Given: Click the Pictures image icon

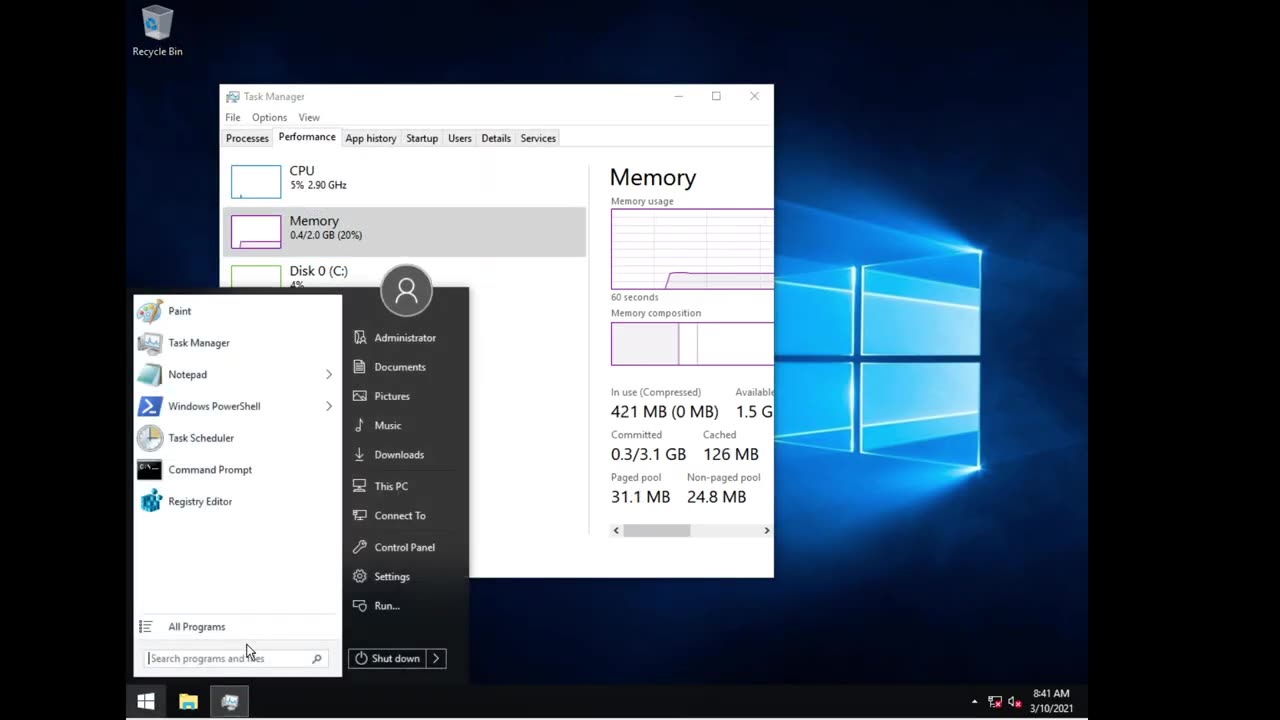Looking at the screenshot, I should click(x=360, y=396).
